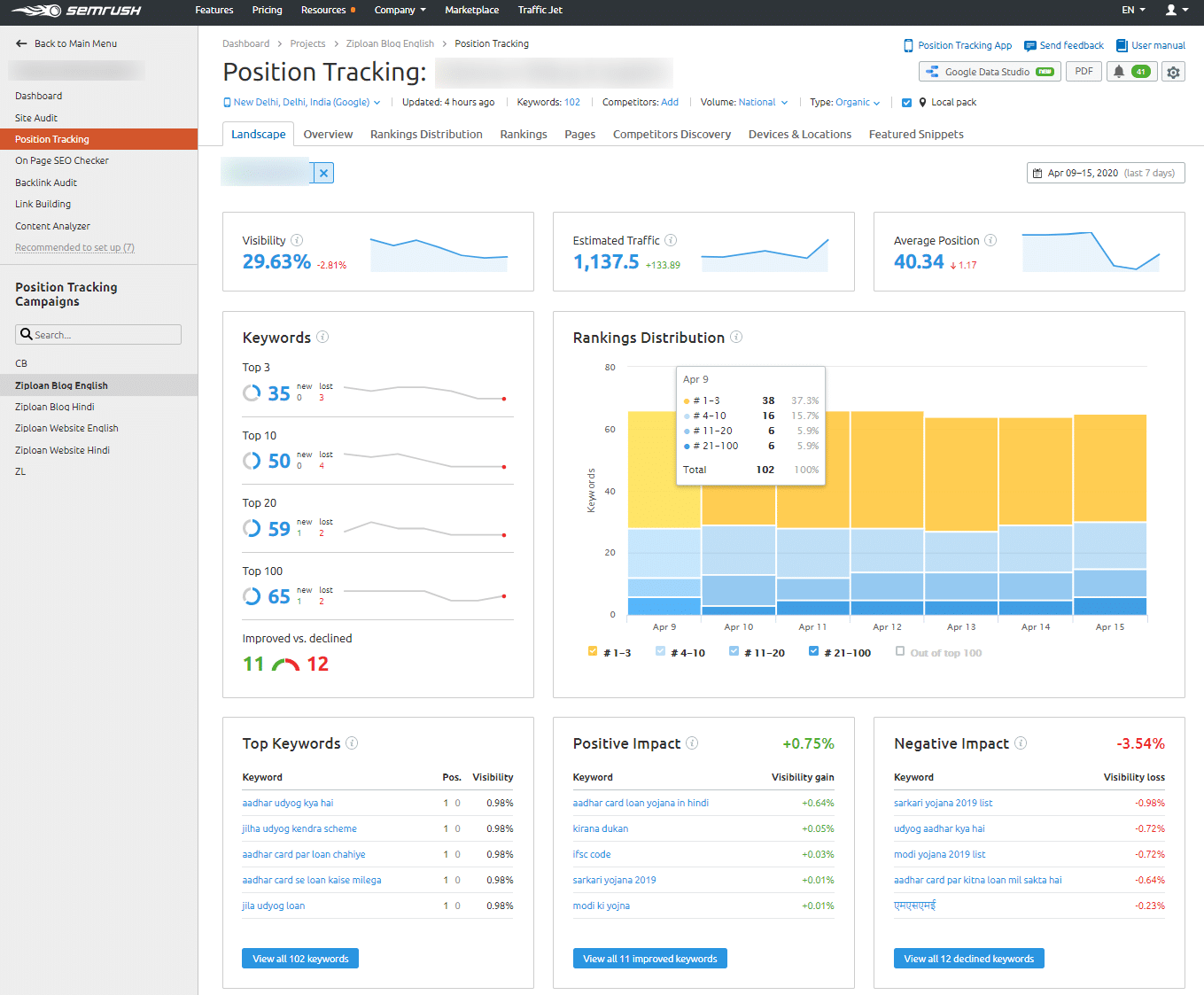Export the report using the PDF button
This screenshot has height=995, width=1204.
(x=1084, y=71)
